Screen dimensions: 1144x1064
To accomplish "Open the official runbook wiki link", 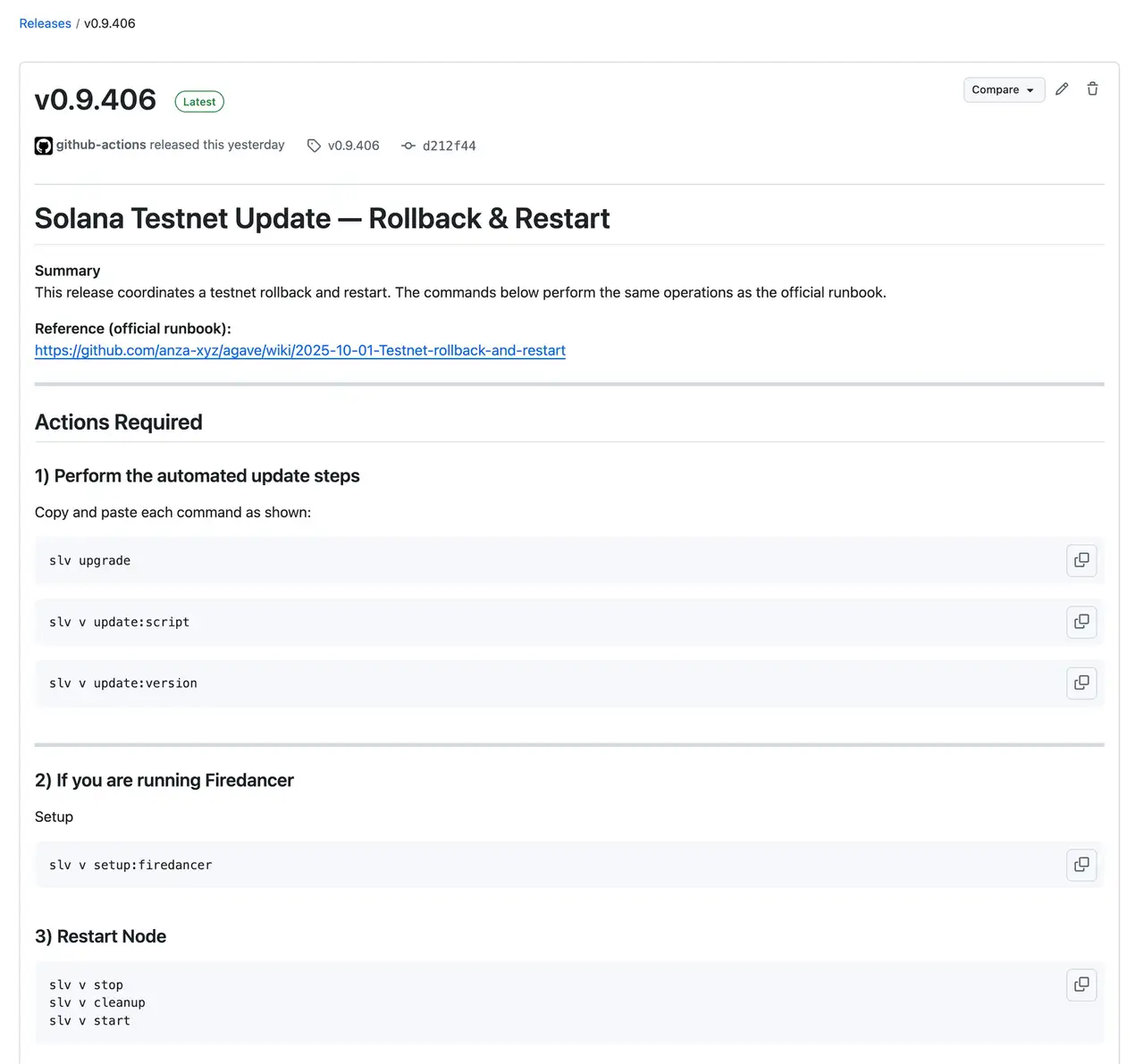I will (299, 350).
